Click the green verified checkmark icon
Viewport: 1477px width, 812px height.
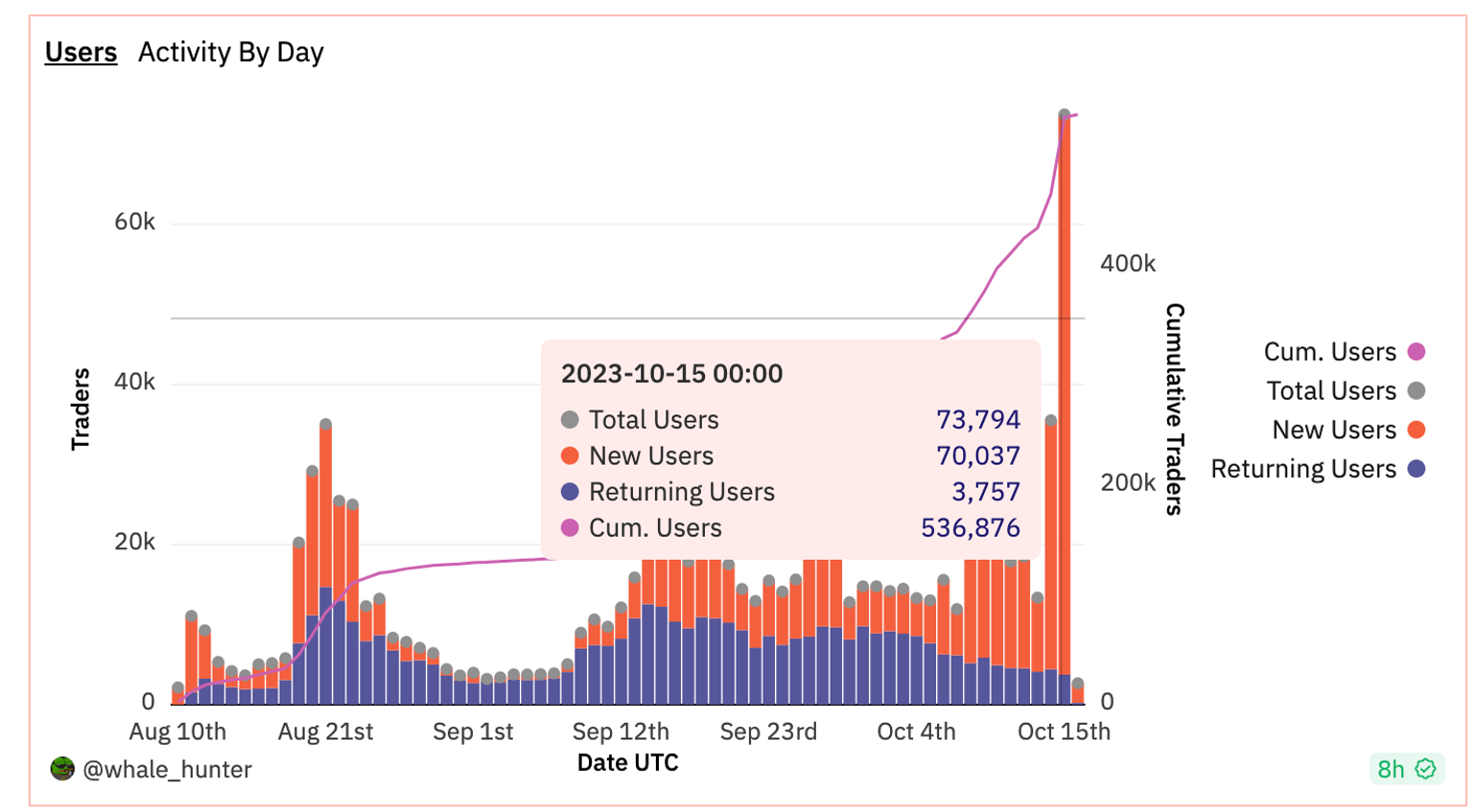pos(1426,769)
